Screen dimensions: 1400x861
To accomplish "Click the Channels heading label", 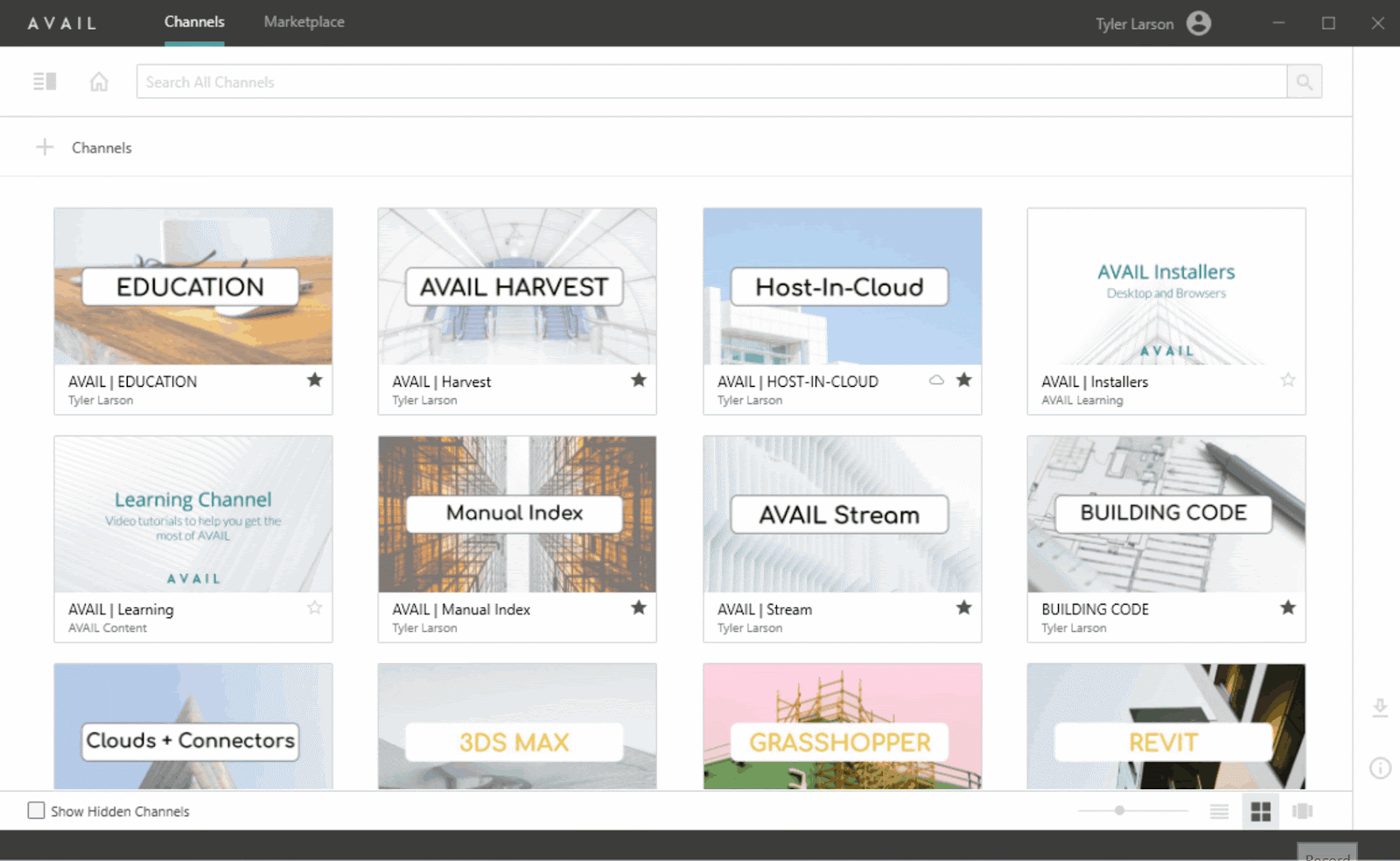I will 101,148.
